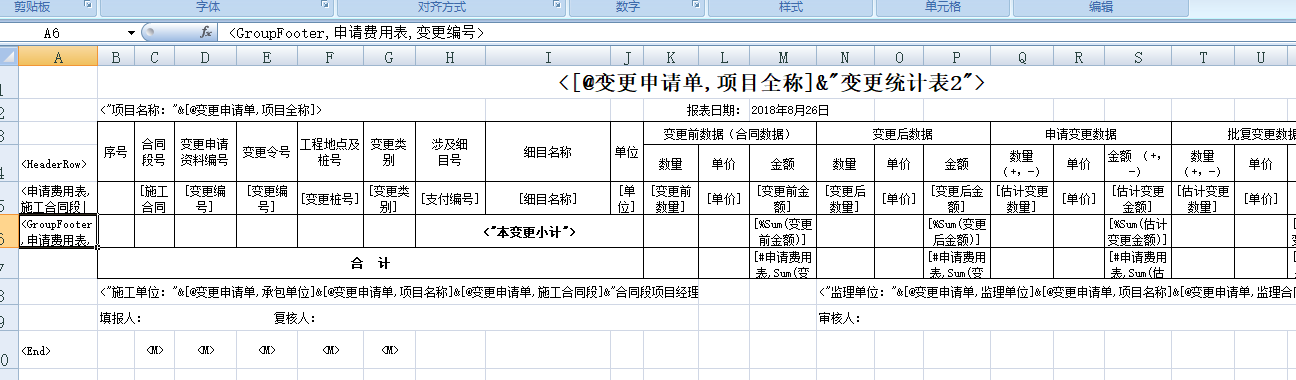
Task: Select the 申请变更数据 header cell
Action: click(x=1081, y=133)
